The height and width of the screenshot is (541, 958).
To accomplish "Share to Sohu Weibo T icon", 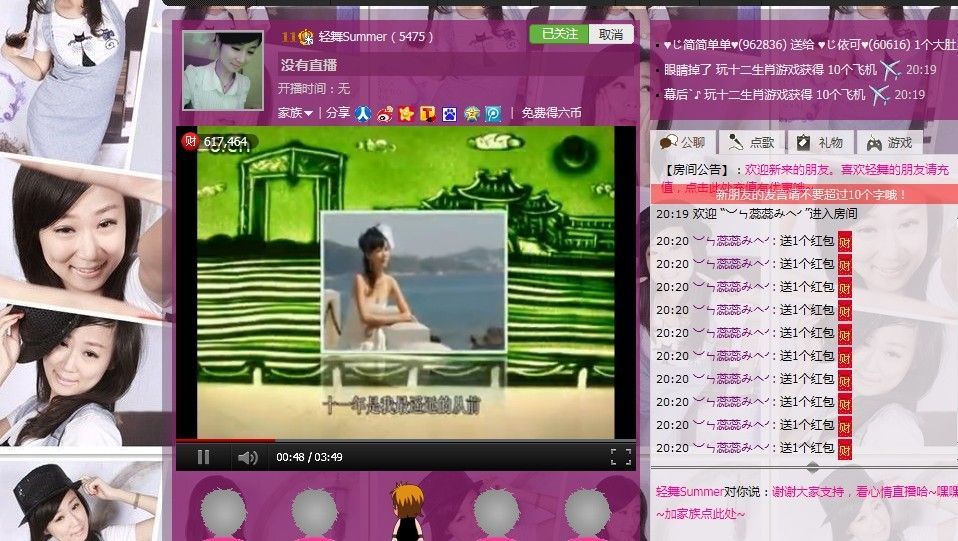I will 428,114.
